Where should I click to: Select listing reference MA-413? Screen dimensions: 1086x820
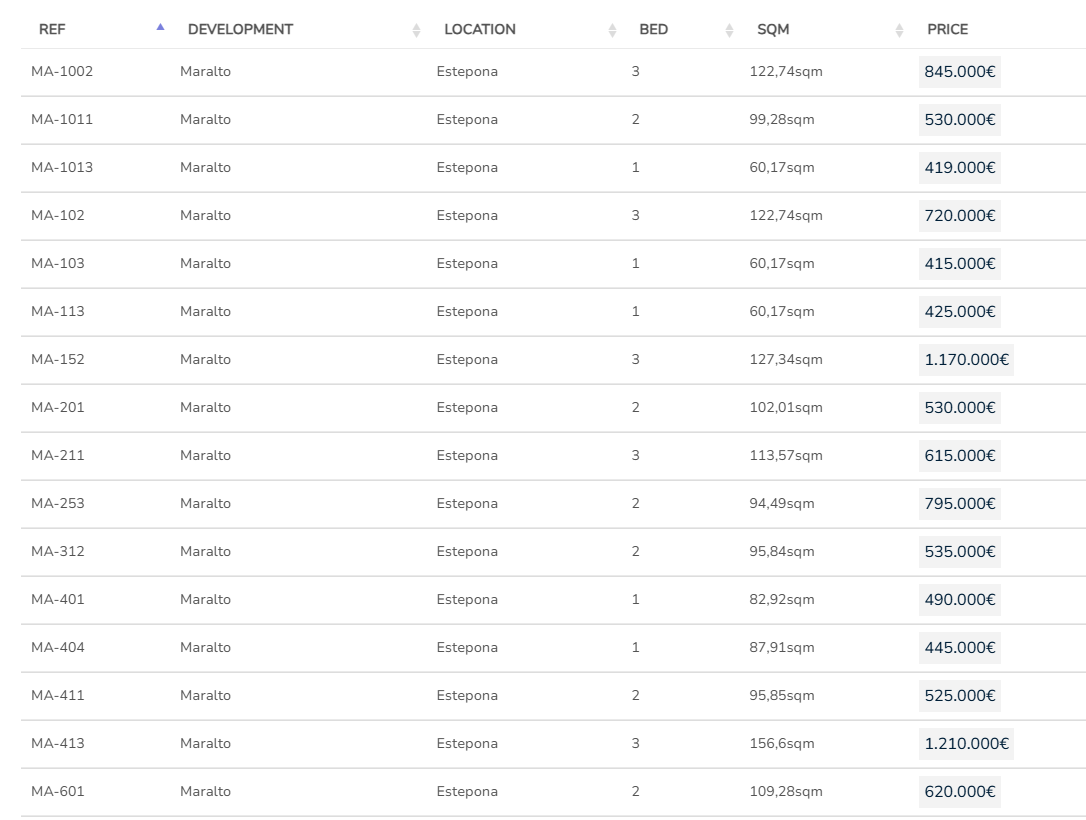click(x=58, y=744)
